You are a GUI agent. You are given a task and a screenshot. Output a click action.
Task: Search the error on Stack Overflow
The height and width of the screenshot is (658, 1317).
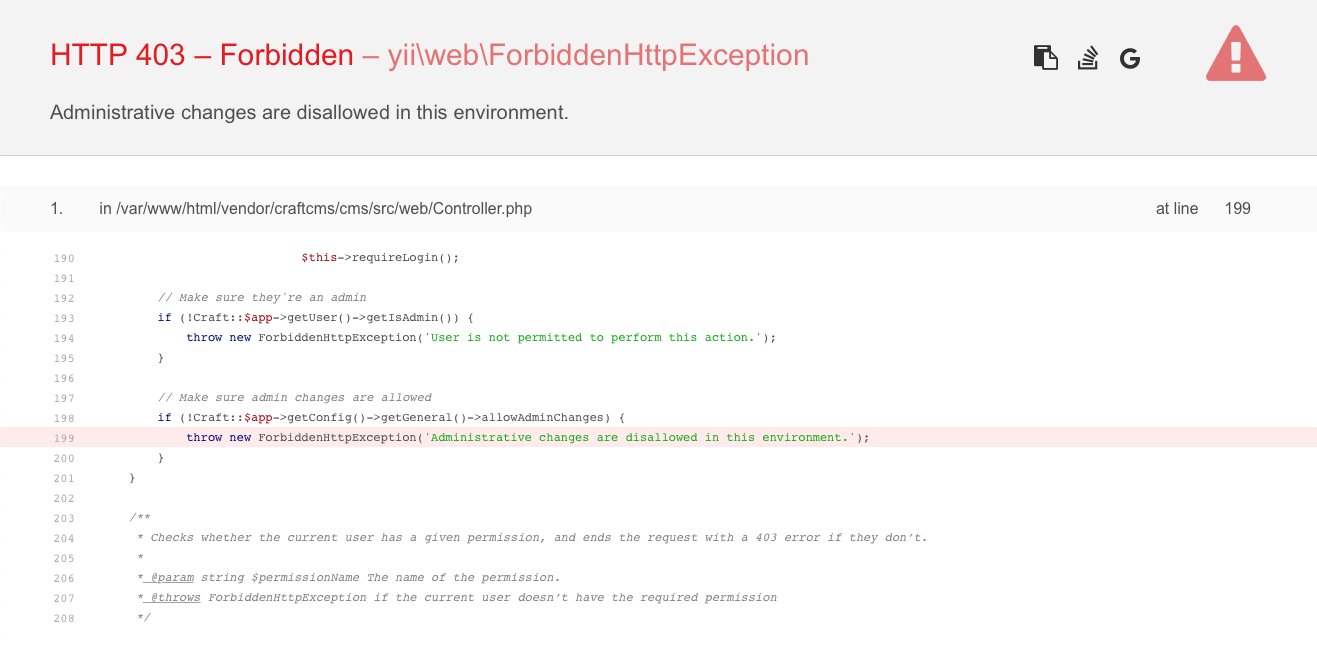1088,58
